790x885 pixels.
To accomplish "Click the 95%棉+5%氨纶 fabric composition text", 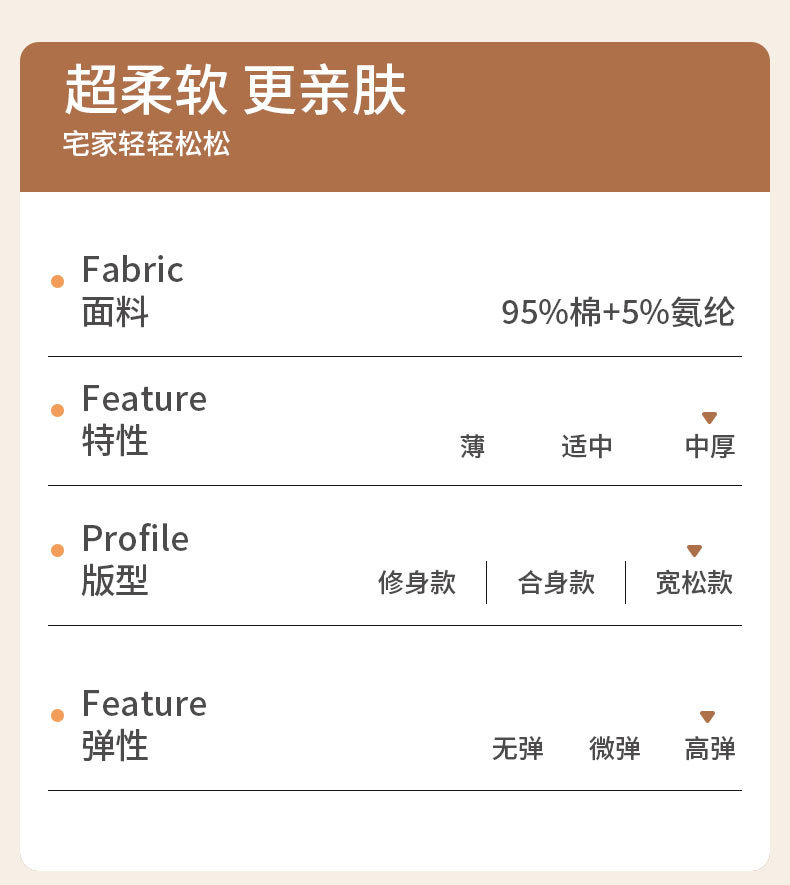I will [618, 313].
